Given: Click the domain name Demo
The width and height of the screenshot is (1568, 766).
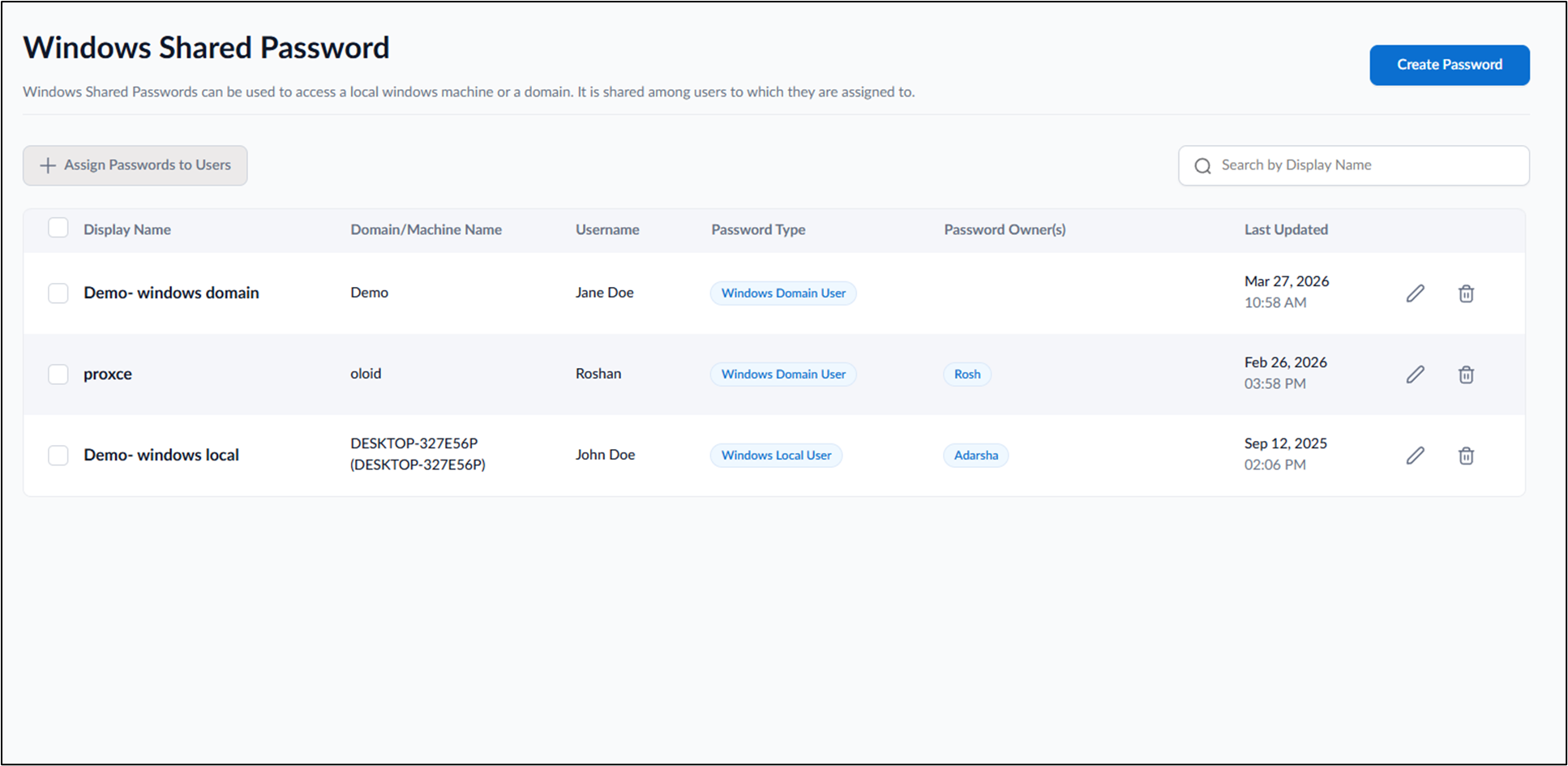Looking at the screenshot, I should click(369, 293).
